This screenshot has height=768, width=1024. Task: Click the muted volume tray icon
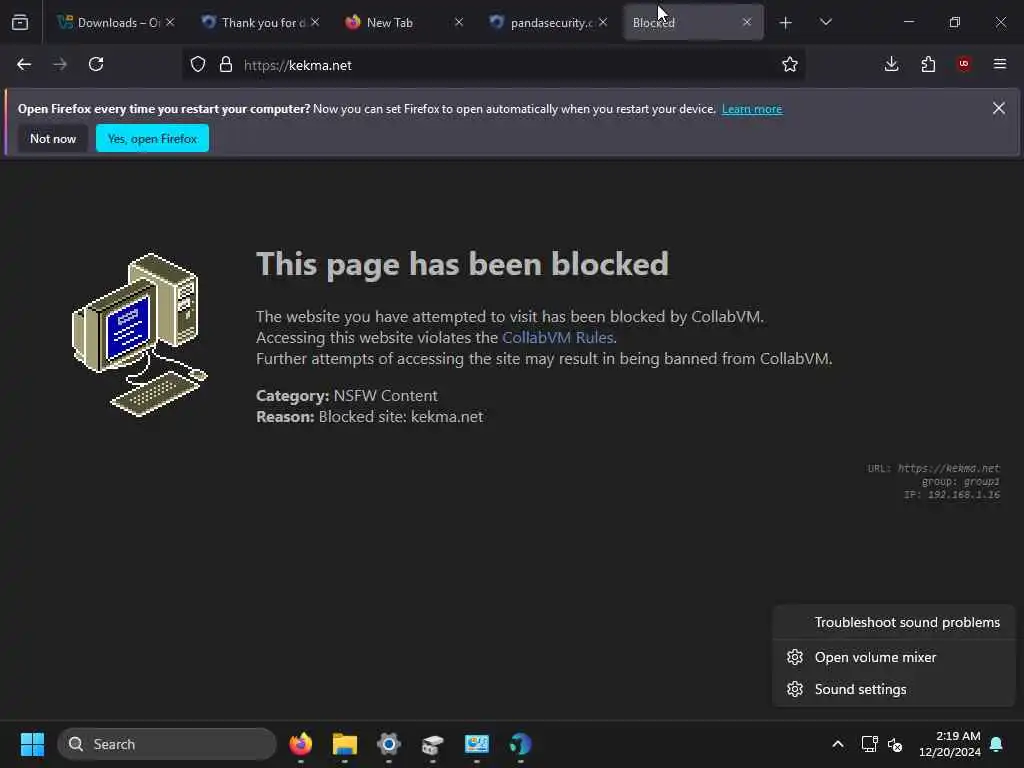tap(895, 744)
